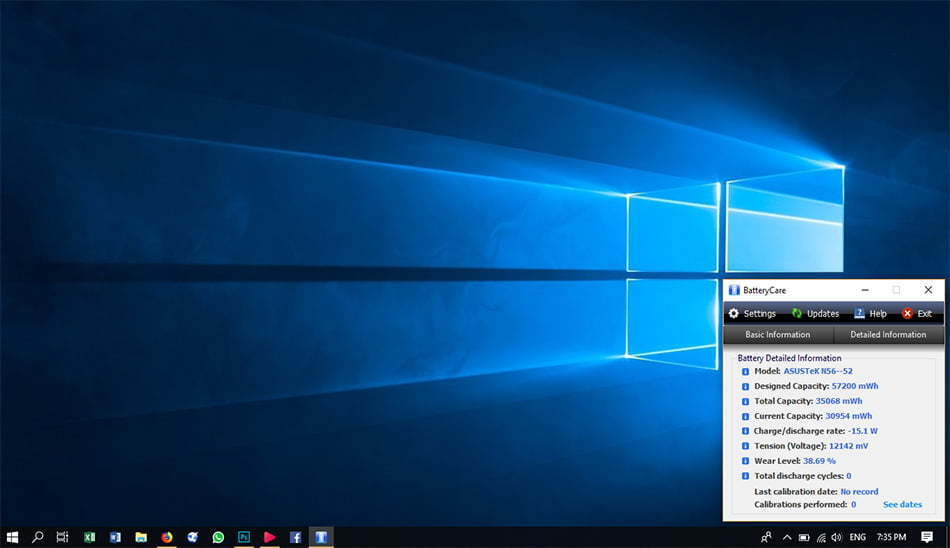Select the Detailed Information tab
This screenshot has width=950, height=548.
pyautogui.click(x=888, y=335)
